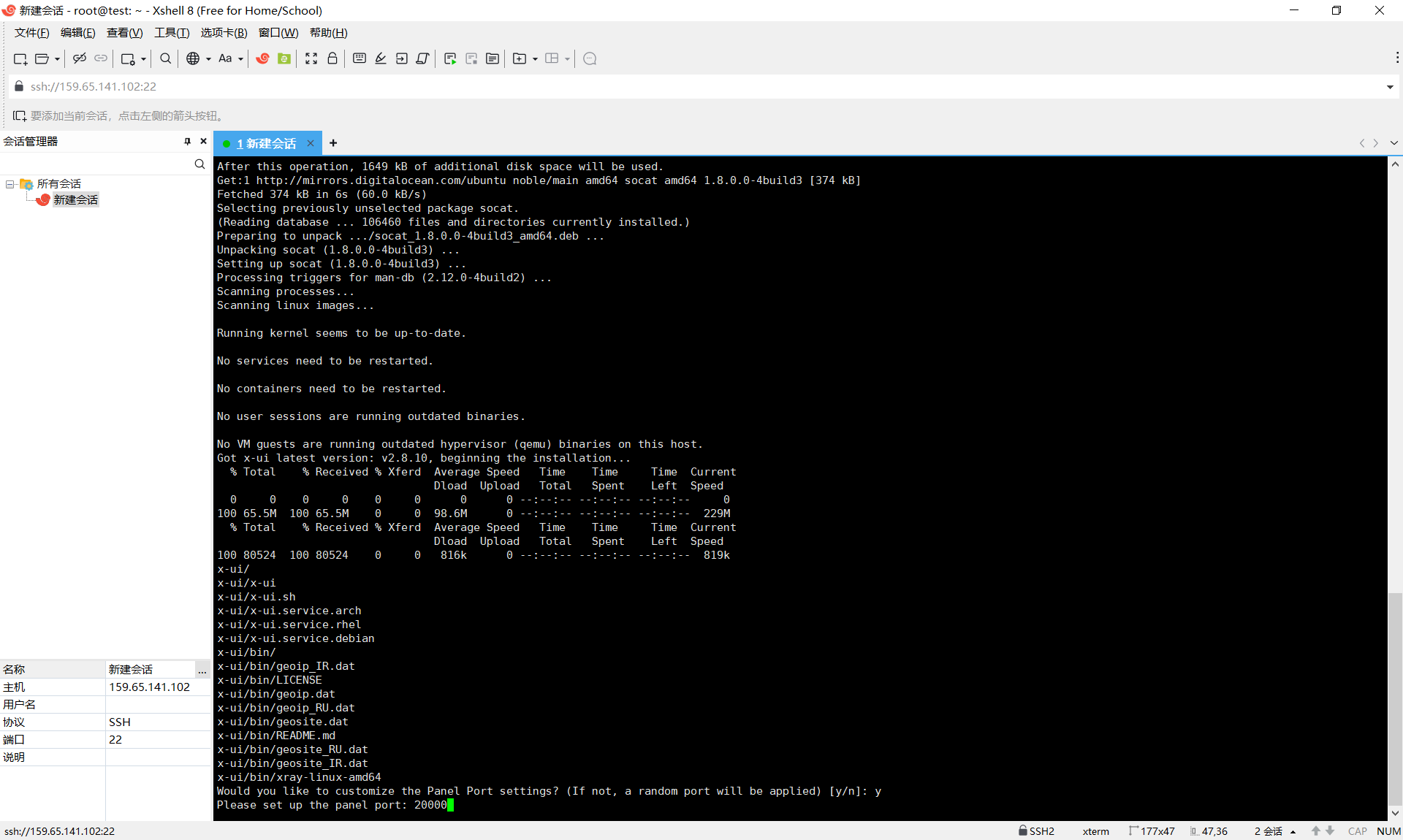Image resolution: width=1403 pixels, height=840 pixels.
Task: Toggle full screen icon
Action: click(x=311, y=58)
